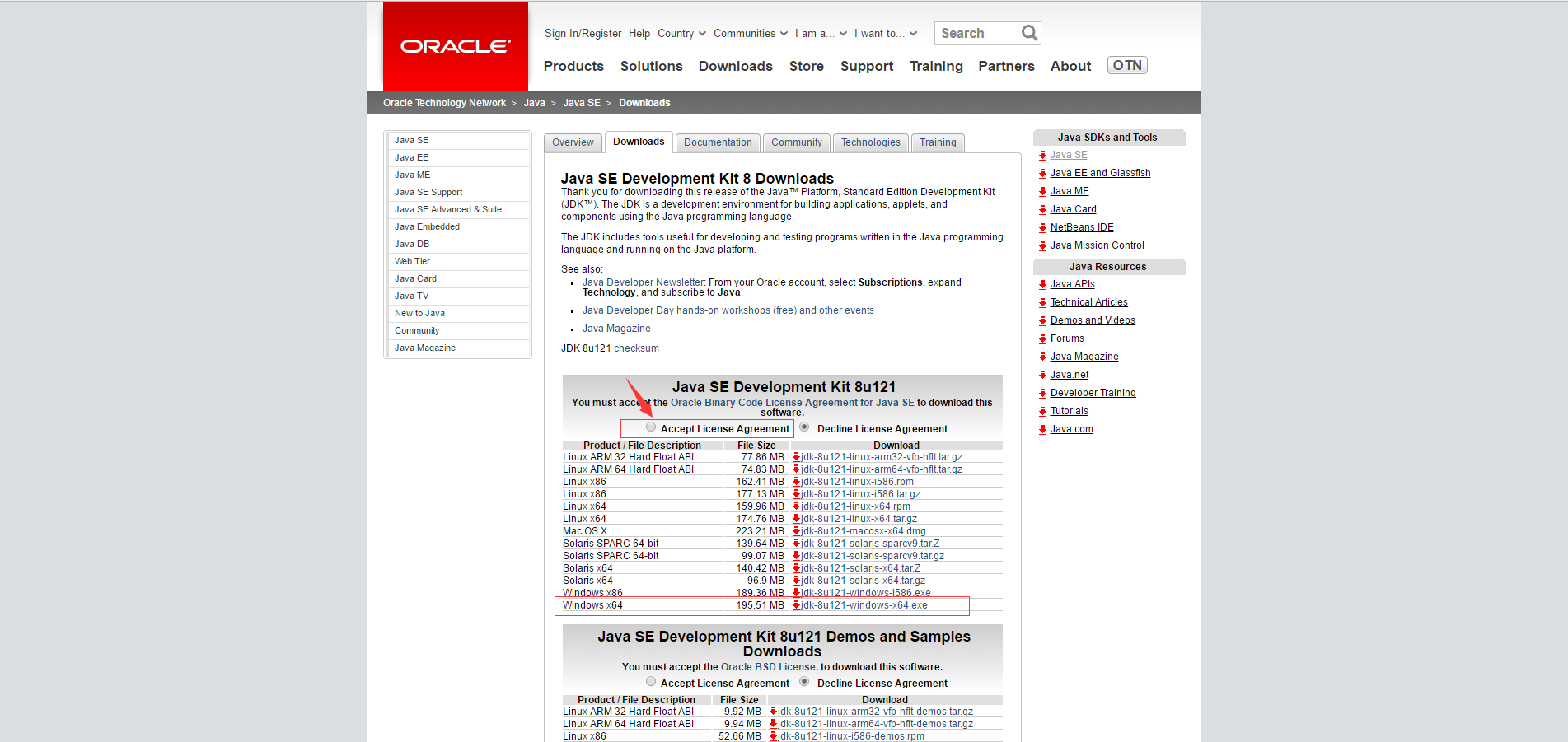Click red arrow icon beside Java Mission Control
The height and width of the screenshot is (742, 1568).
pos(1043,245)
